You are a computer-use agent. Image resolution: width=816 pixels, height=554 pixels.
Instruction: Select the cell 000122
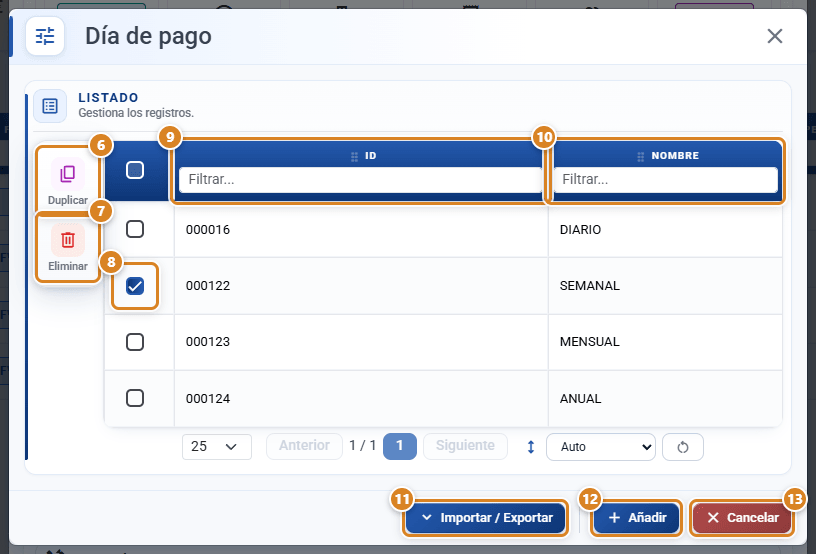pyautogui.click(x=361, y=286)
